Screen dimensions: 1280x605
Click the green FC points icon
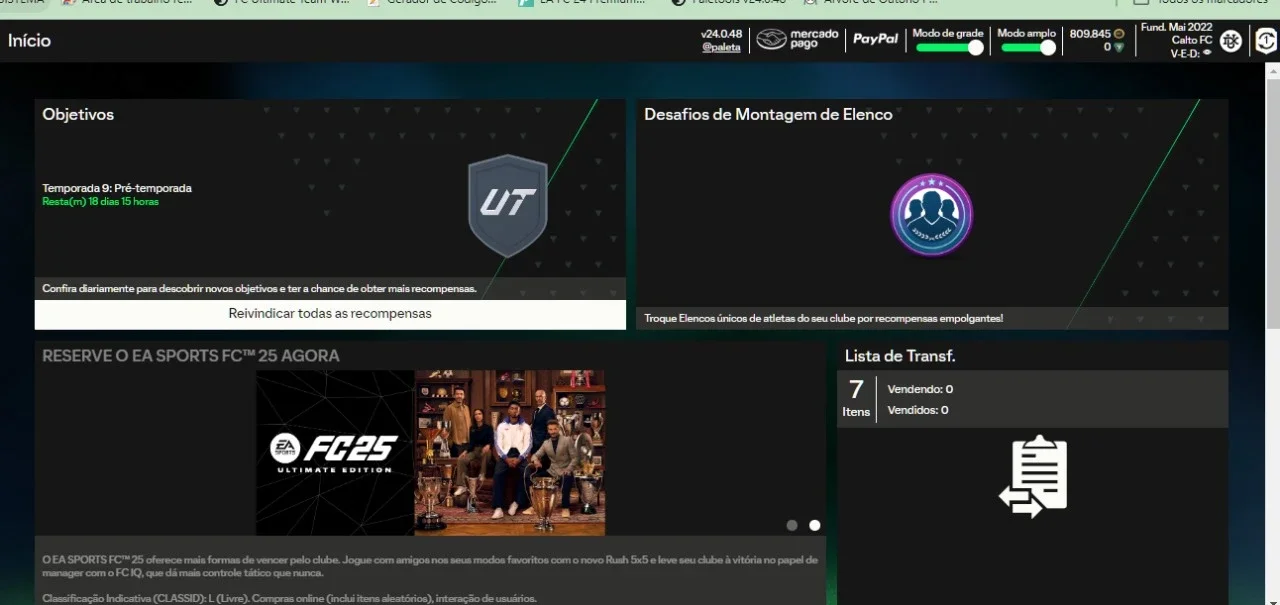coord(1119,47)
